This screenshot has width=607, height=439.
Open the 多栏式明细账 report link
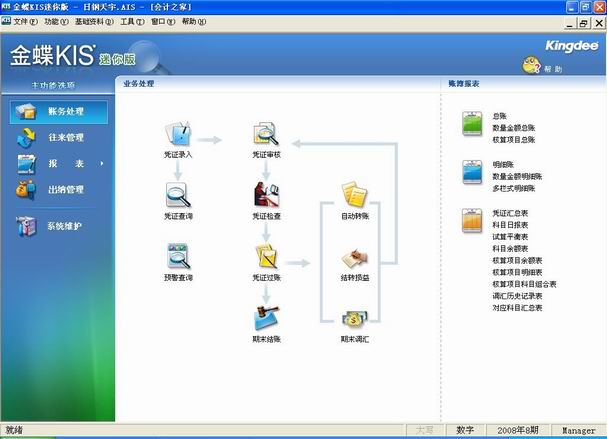(x=514, y=189)
